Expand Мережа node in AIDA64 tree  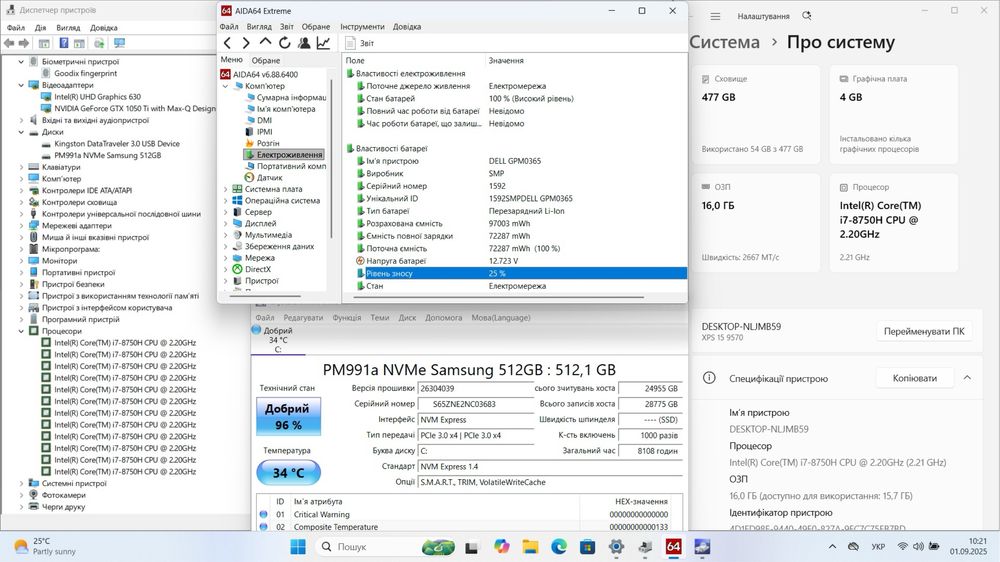(x=225, y=258)
